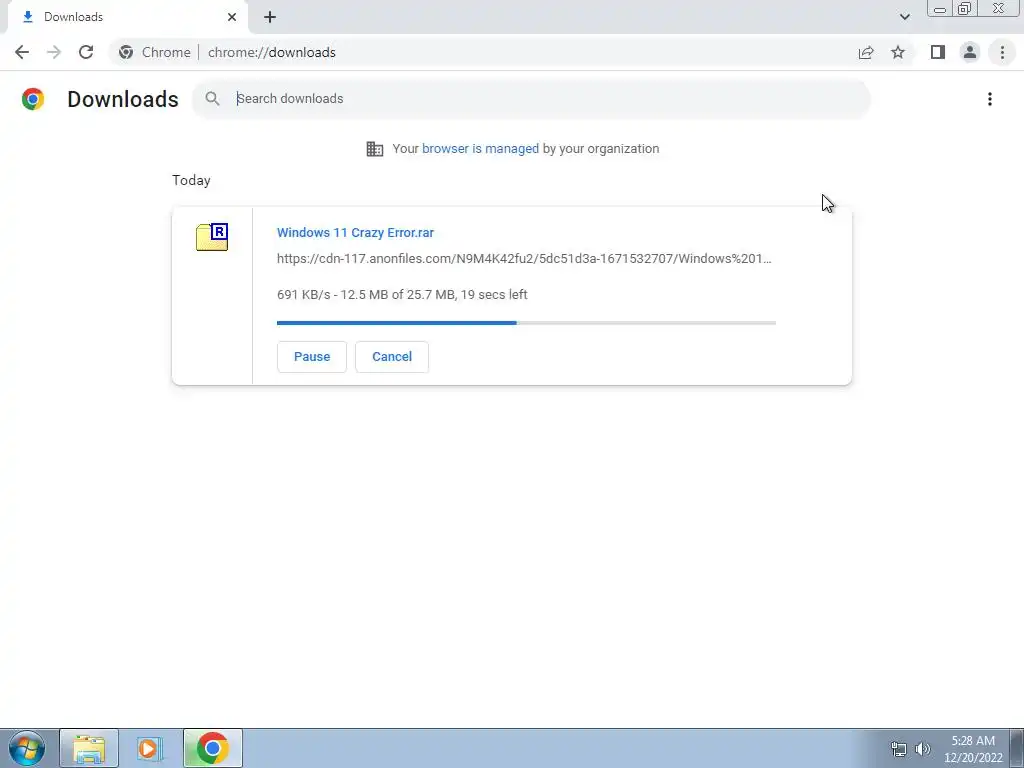
Task: Share this page via the share icon
Action: click(866, 52)
